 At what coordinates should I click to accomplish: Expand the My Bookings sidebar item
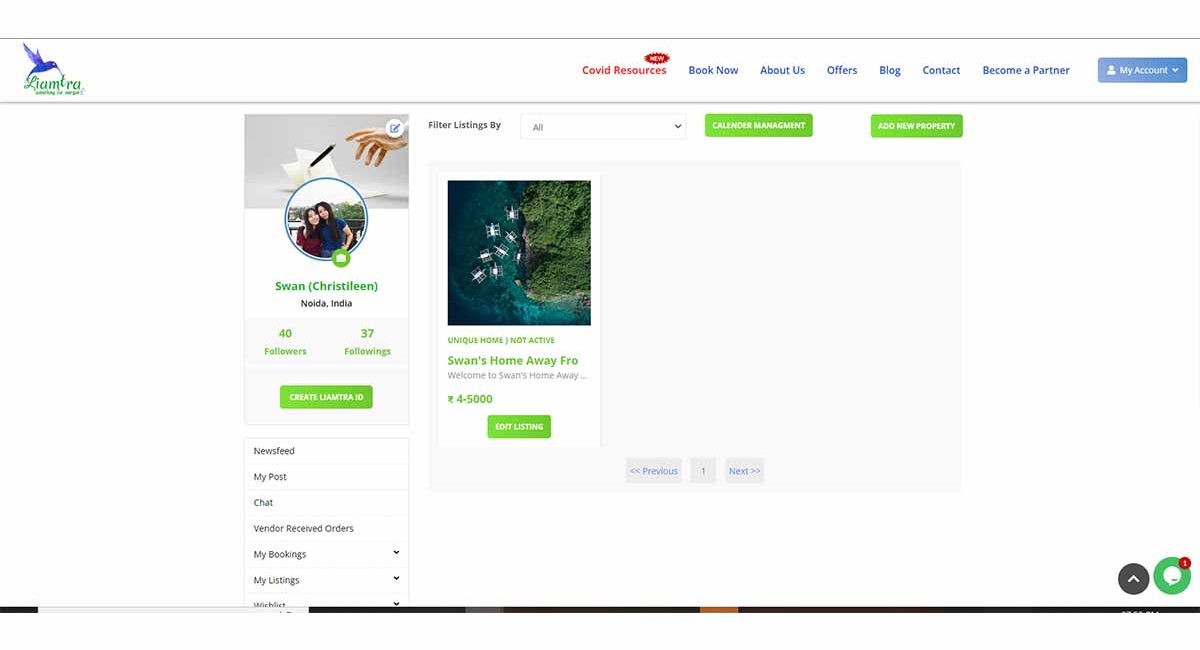(x=326, y=554)
